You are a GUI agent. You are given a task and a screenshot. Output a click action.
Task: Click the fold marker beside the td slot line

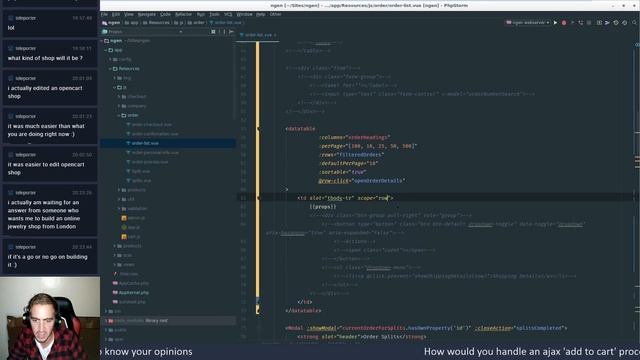[258, 198]
